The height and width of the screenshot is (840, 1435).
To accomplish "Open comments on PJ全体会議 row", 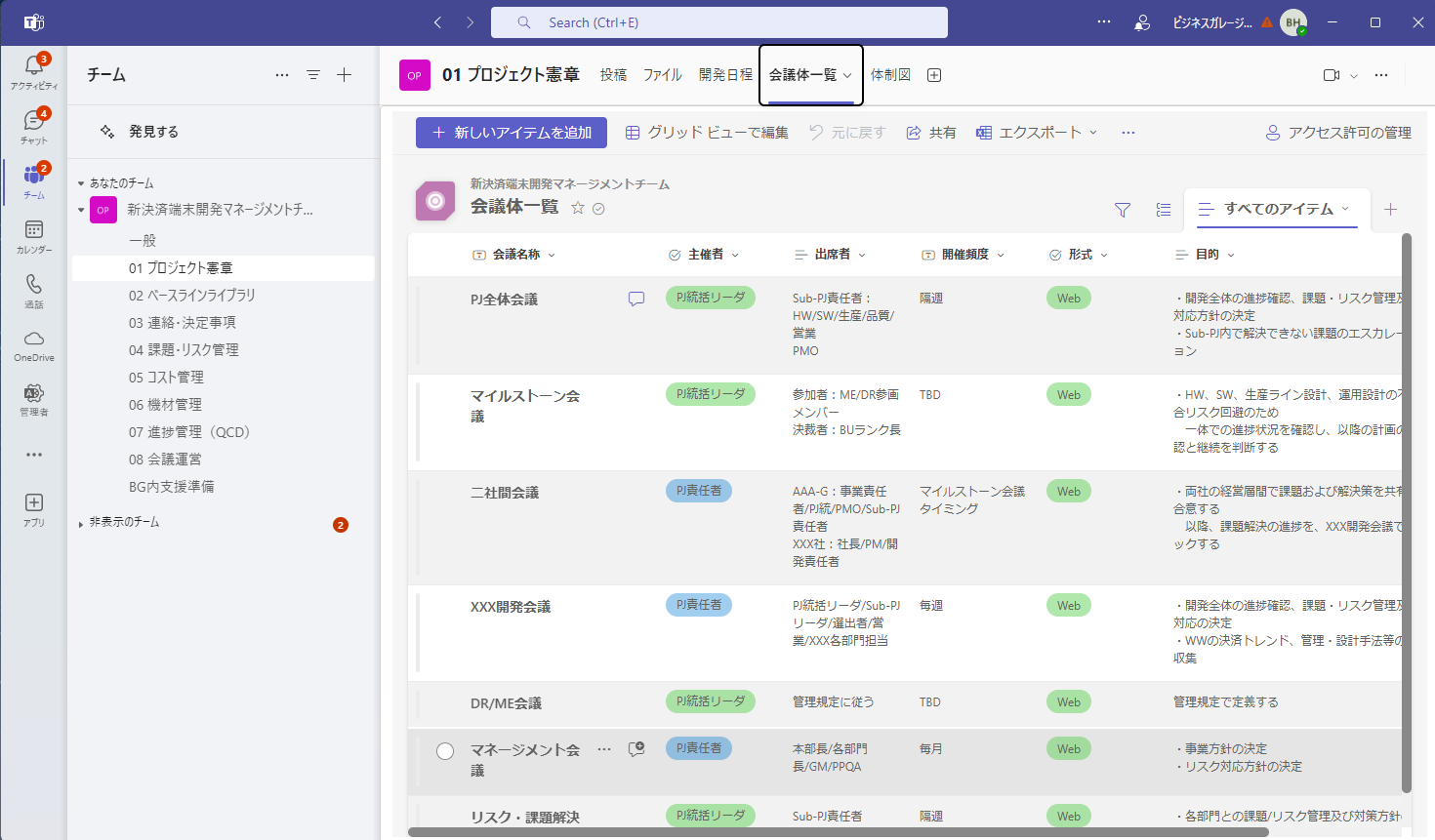I will coord(636,300).
